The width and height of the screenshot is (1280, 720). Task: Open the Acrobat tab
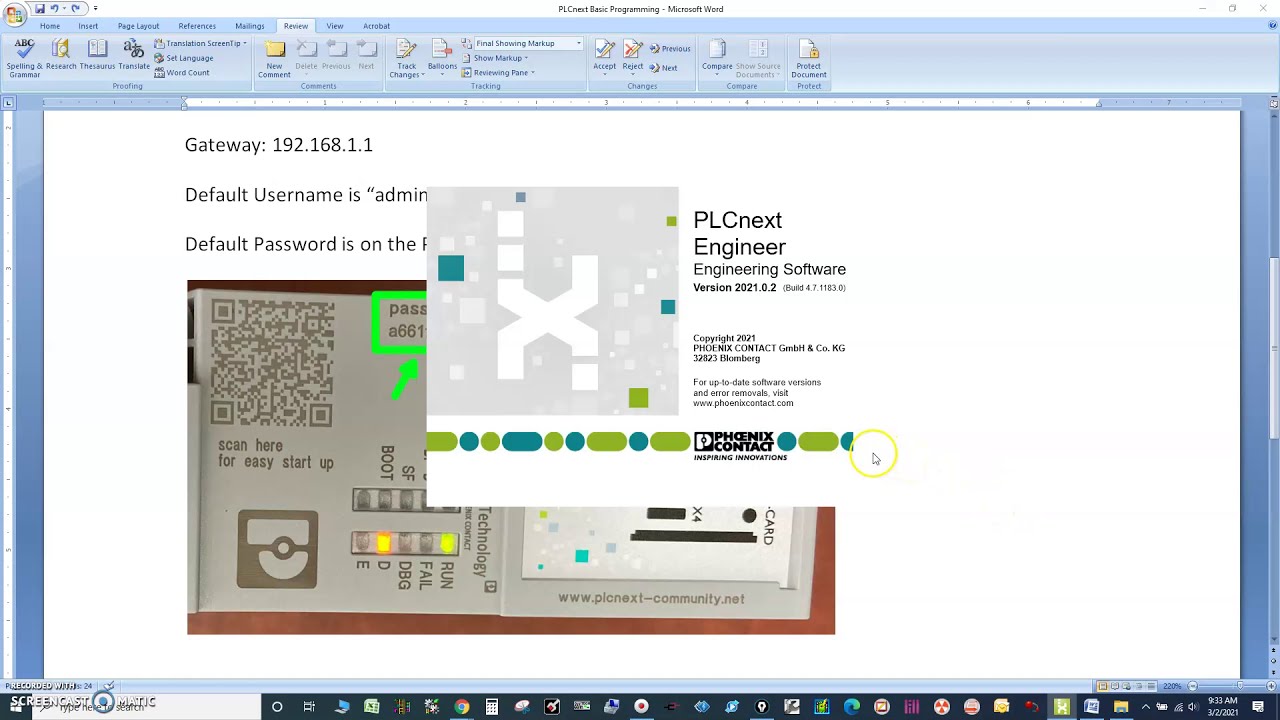click(376, 26)
